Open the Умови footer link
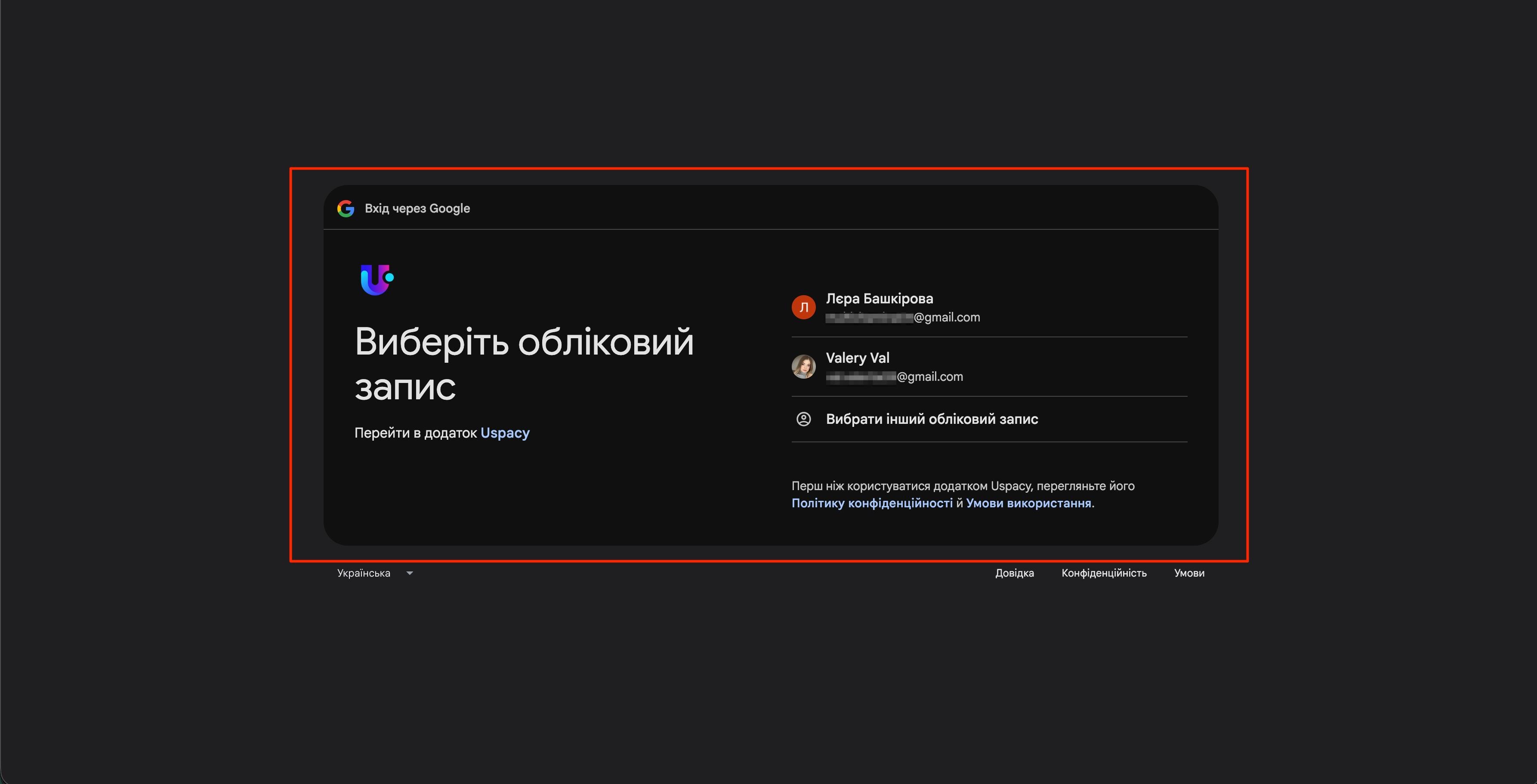1537x784 pixels. (x=1189, y=573)
